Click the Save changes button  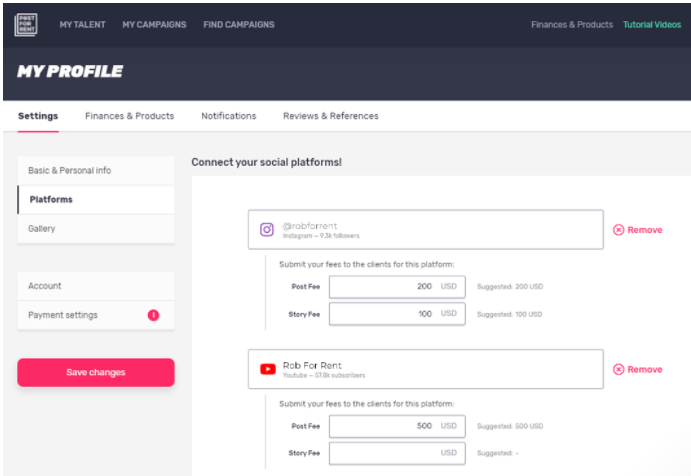coord(96,372)
